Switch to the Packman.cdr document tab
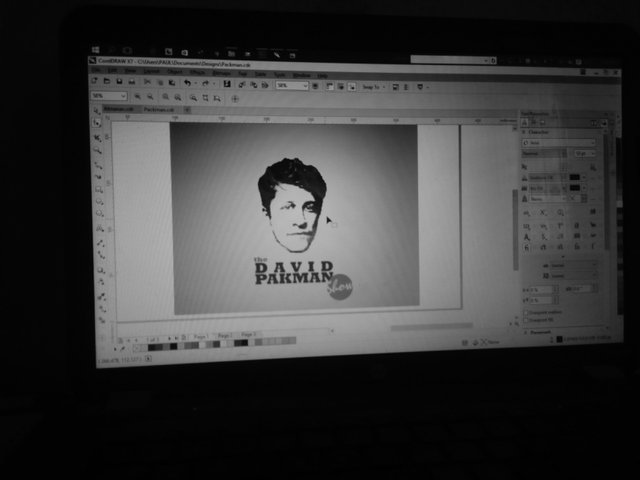Screen dimensions: 640x480 point(158,109)
